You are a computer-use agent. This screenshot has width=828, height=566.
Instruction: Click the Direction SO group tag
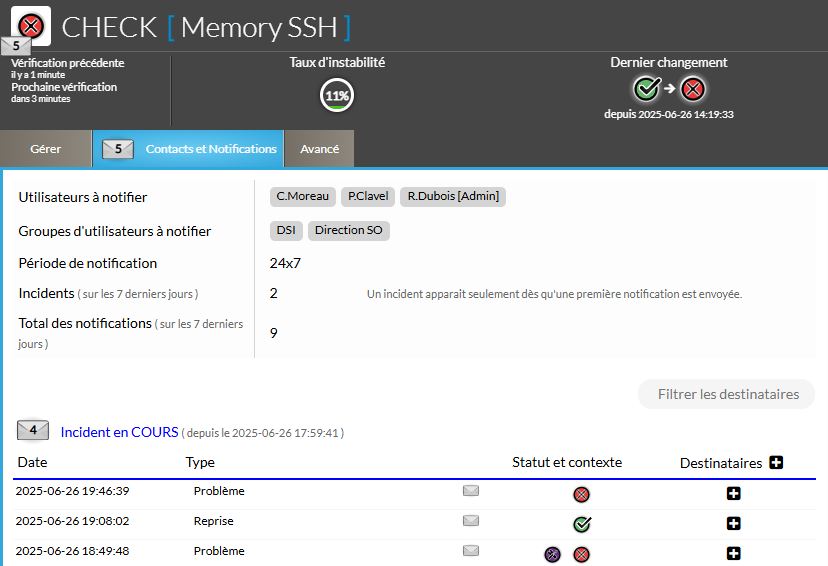[x=348, y=230]
